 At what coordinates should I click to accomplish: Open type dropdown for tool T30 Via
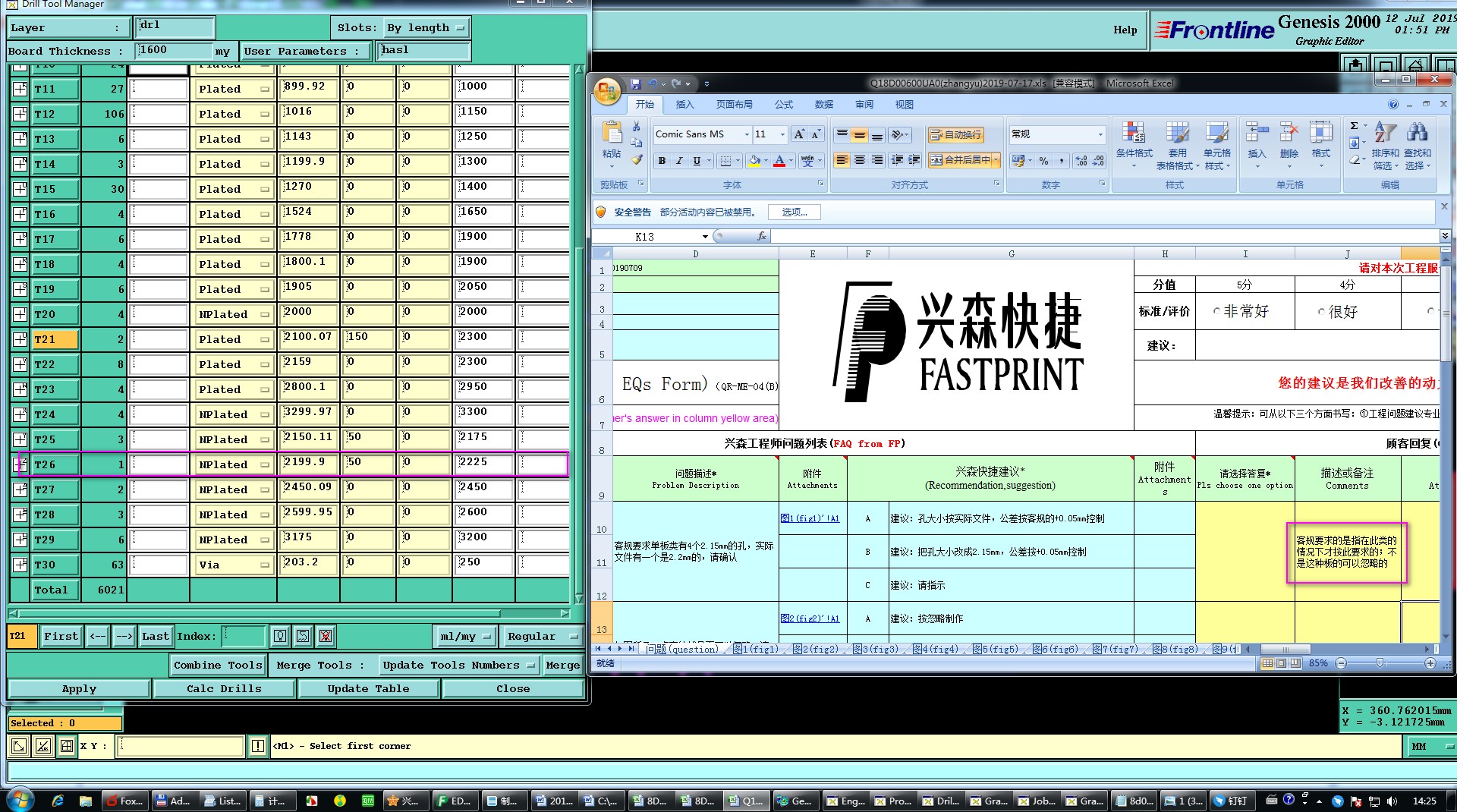coord(234,565)
